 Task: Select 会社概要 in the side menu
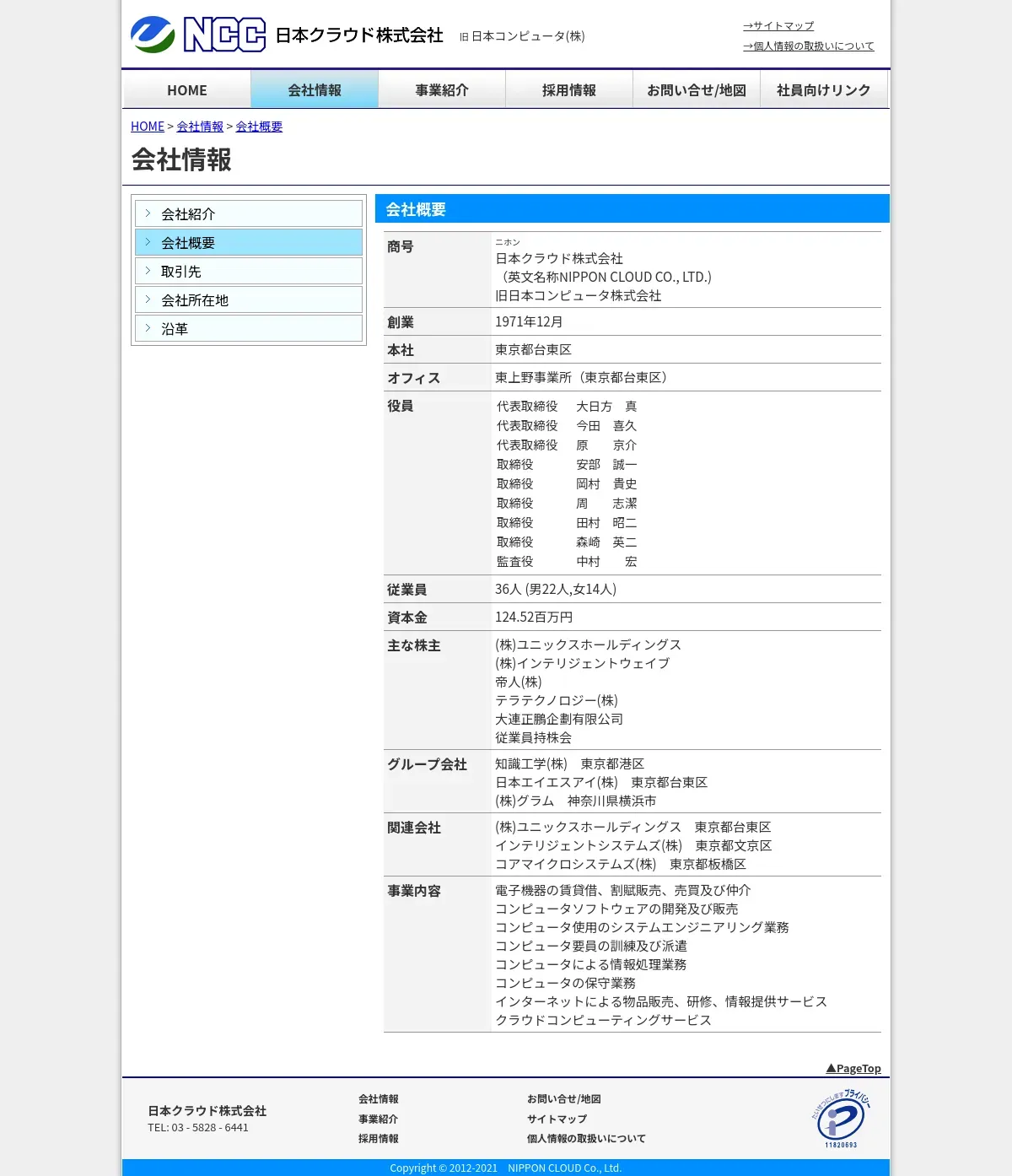249,242
